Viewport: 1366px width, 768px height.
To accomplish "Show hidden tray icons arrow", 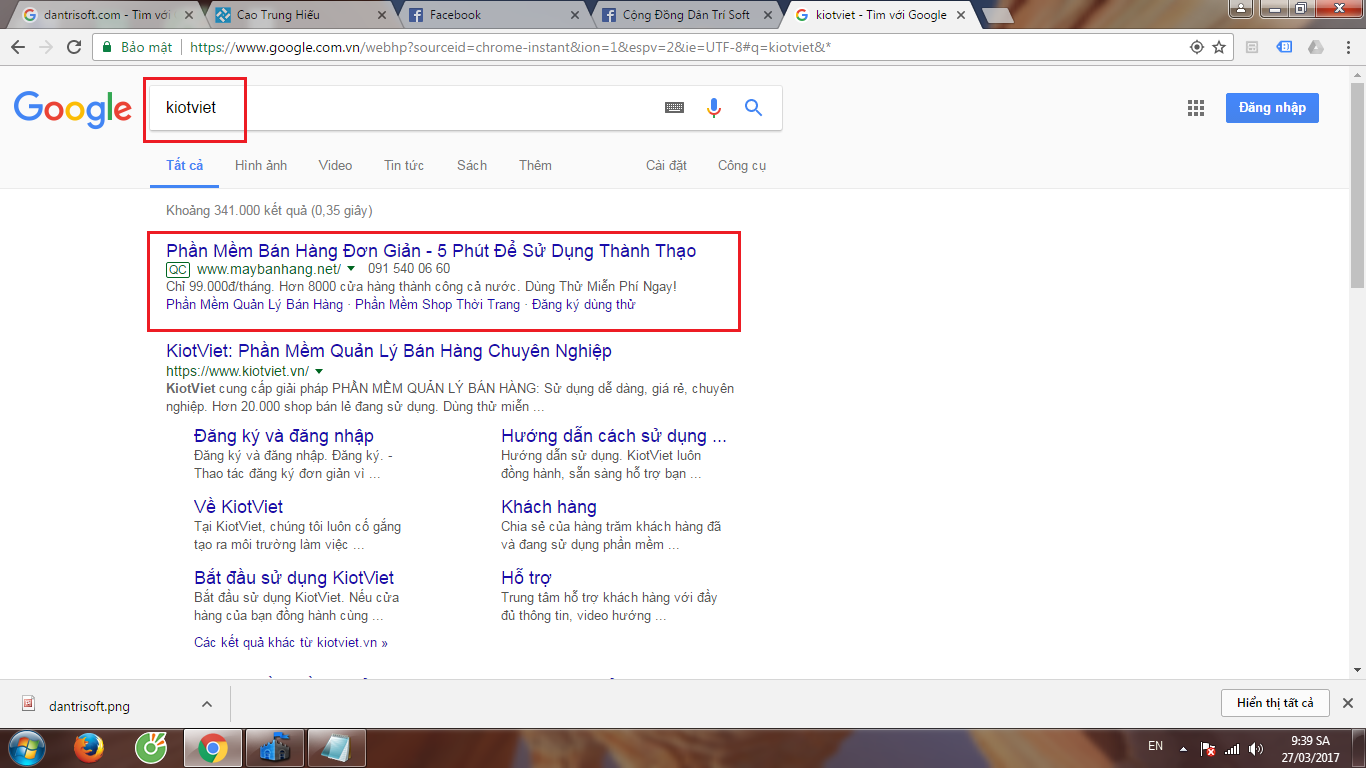I will click(1184, 748).
